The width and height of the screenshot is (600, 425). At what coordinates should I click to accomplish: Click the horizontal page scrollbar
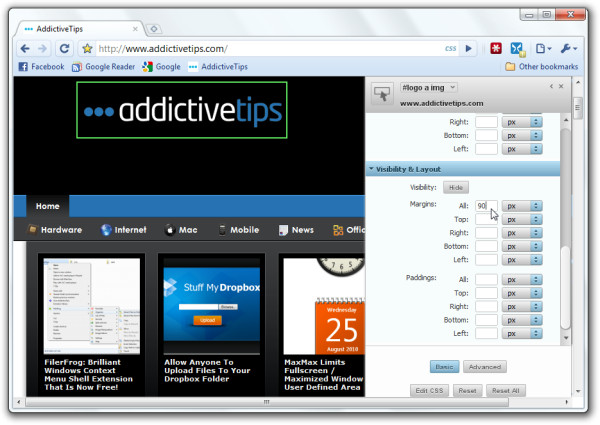pyautogui.click(x=267, y=402)
